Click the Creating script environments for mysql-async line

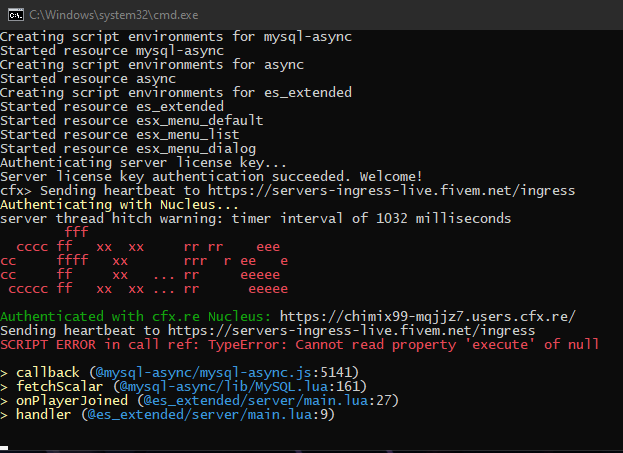(x=176, y=37)
